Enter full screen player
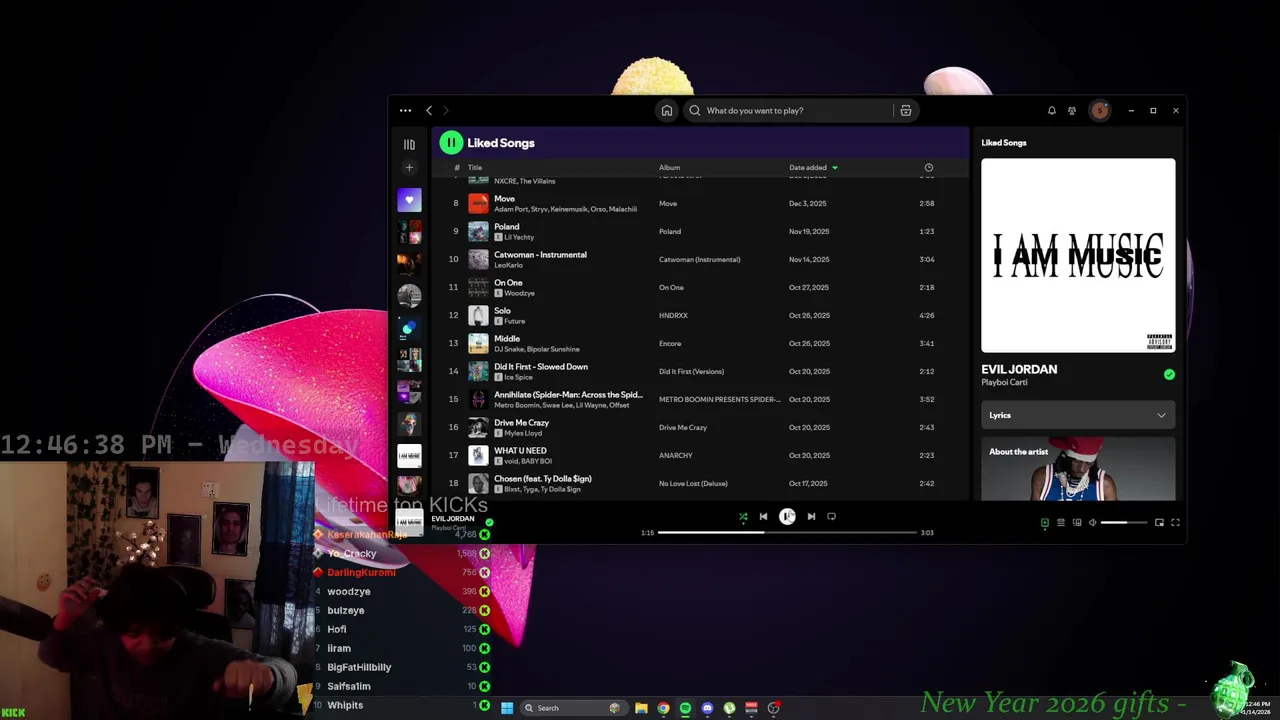1280x720 pixels. [x=1175, y=523]
